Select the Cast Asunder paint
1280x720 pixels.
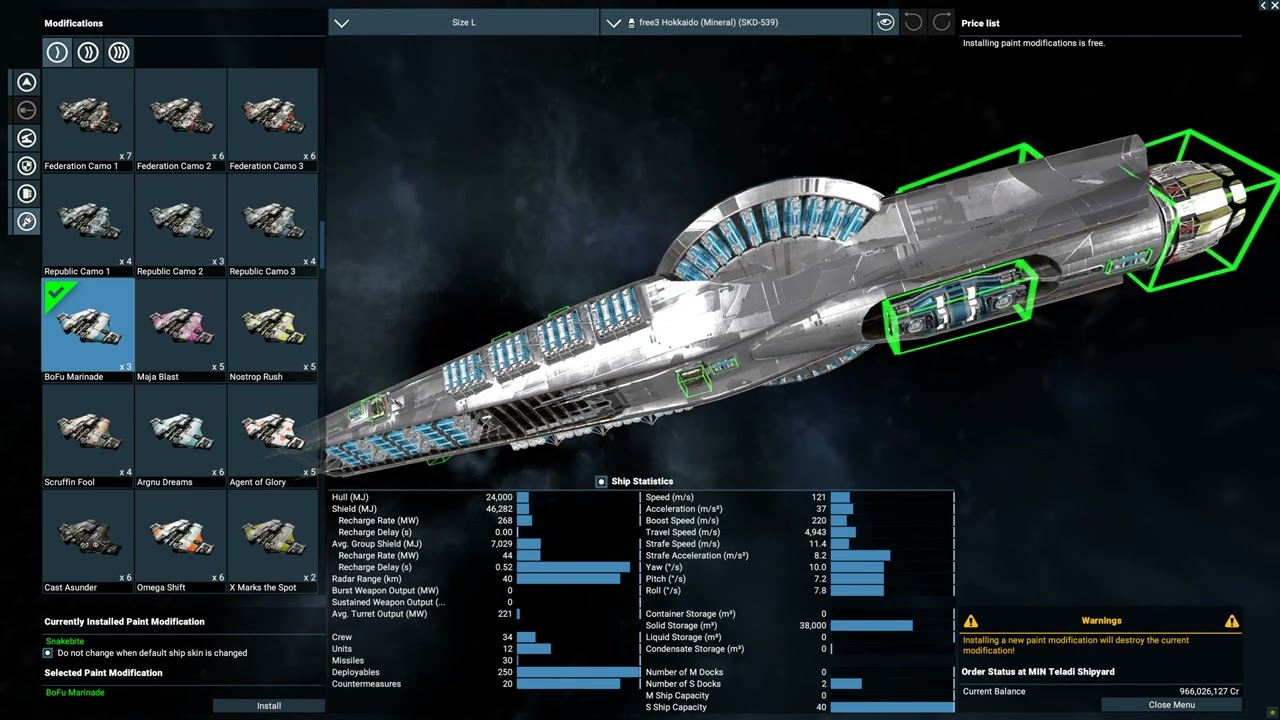pyautogui.click(x=88, y=542)
